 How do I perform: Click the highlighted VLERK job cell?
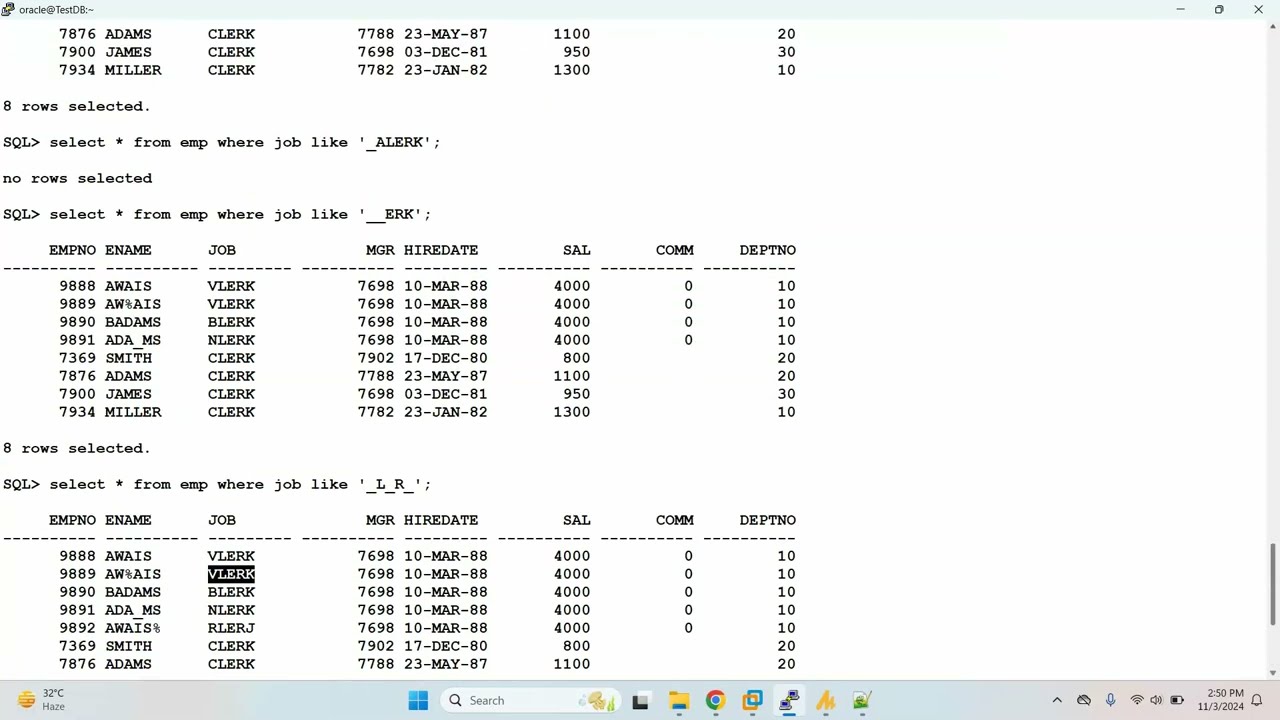231,574
